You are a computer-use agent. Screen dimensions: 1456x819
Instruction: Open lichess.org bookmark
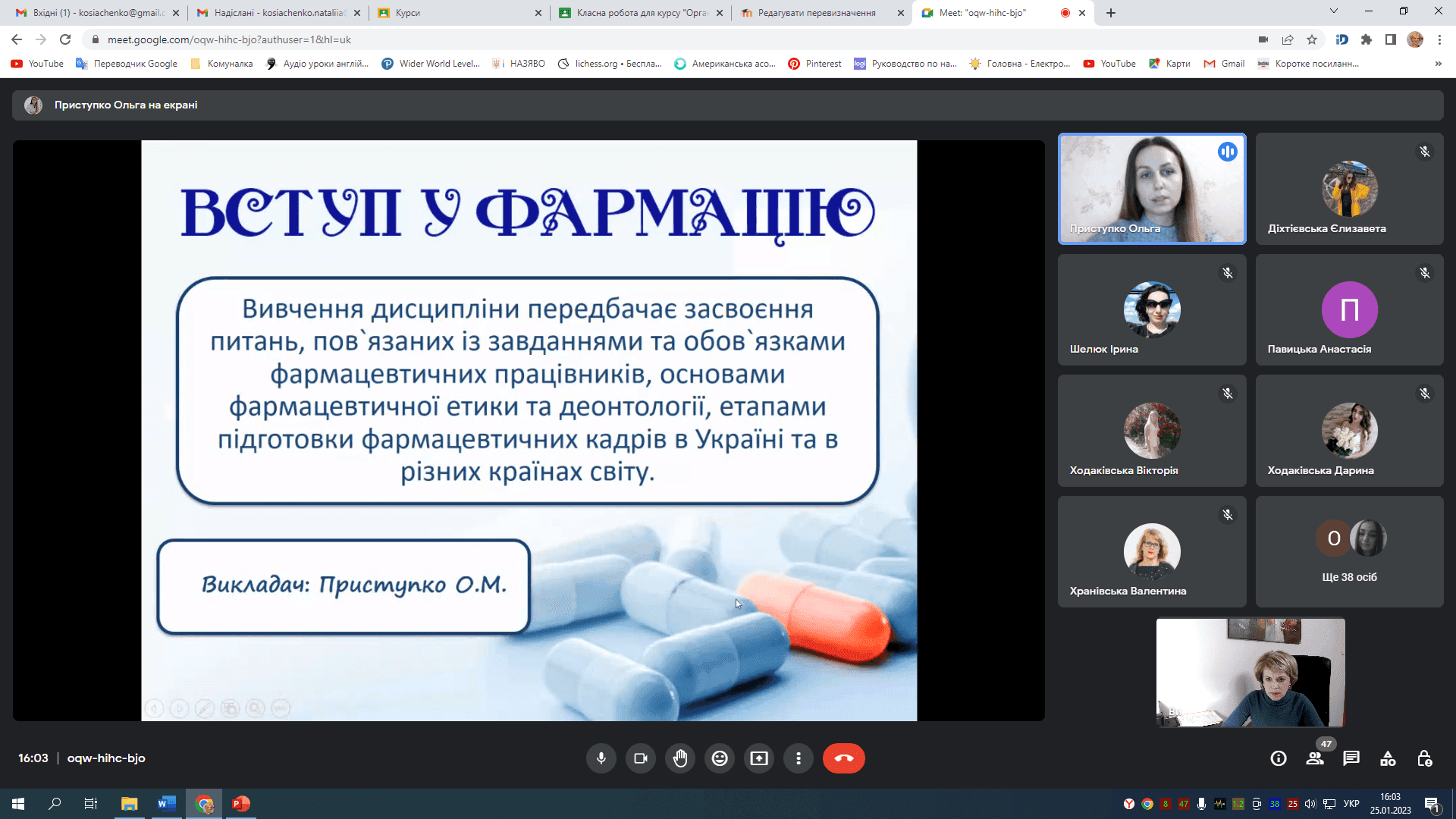[610, 64]
